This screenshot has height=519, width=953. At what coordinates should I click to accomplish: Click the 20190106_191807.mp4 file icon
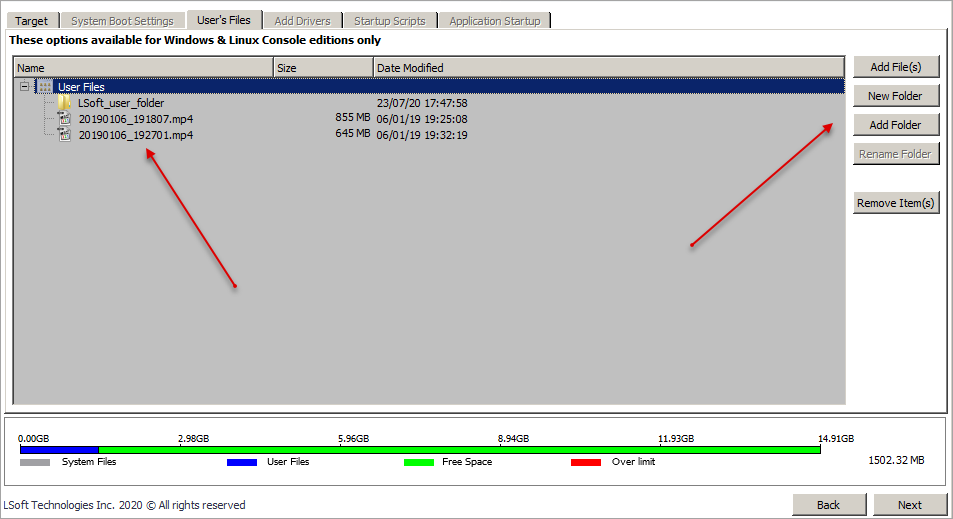(65, 119)
